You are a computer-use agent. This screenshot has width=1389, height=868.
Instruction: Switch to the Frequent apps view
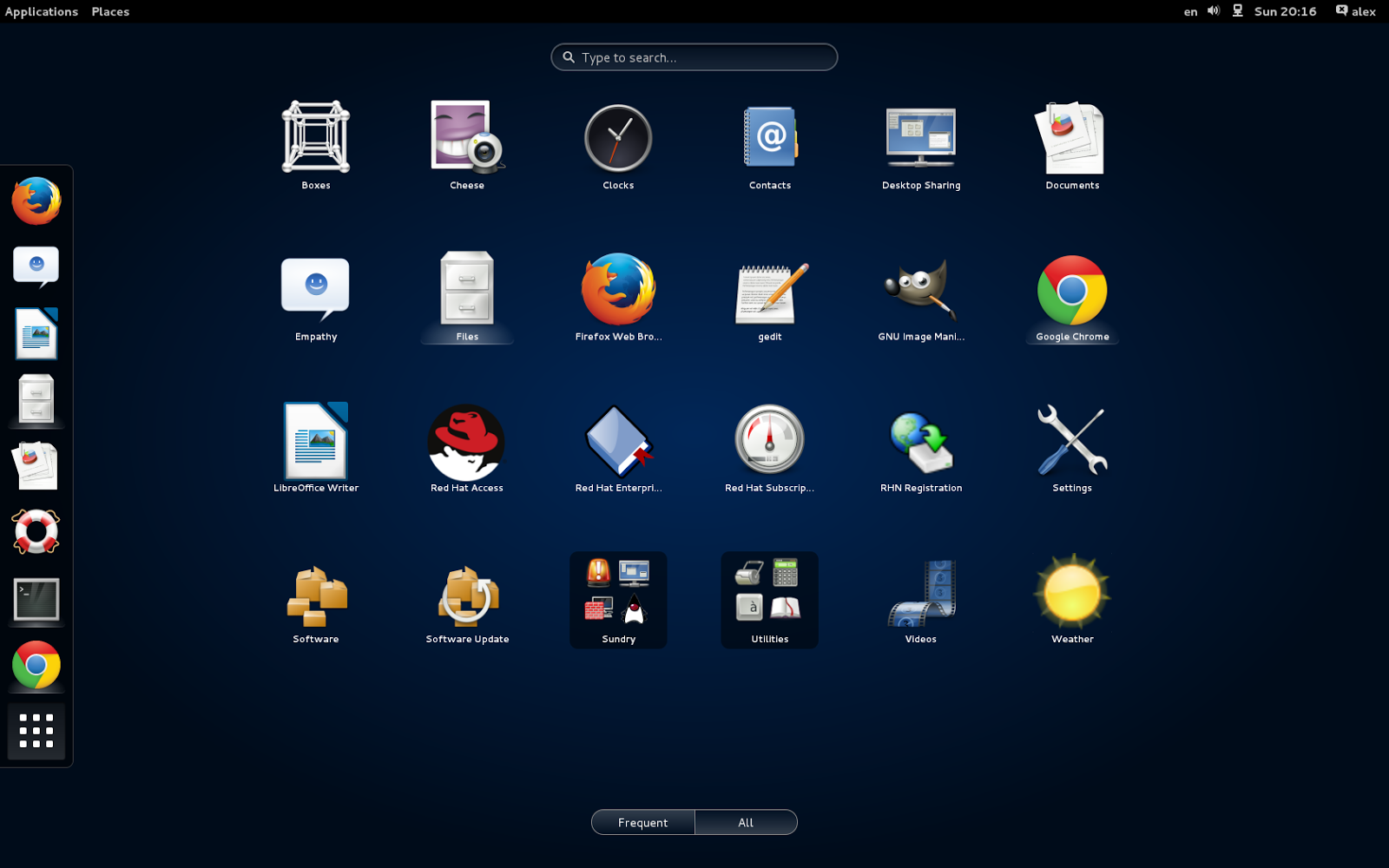point(642,822)
